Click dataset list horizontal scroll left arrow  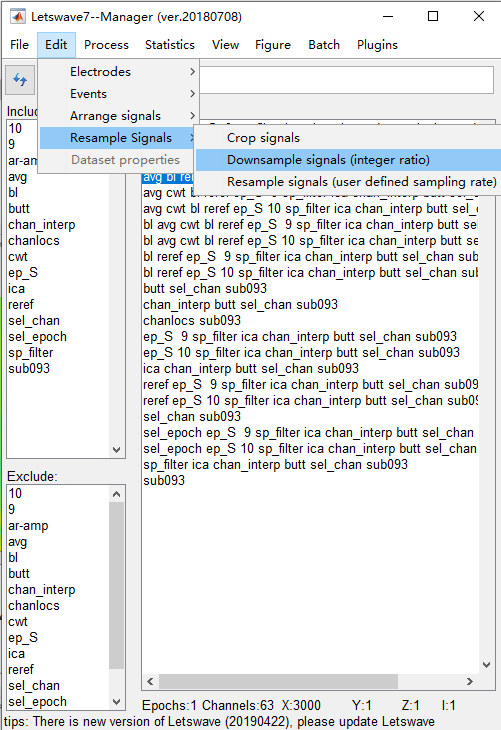[150, 682]
